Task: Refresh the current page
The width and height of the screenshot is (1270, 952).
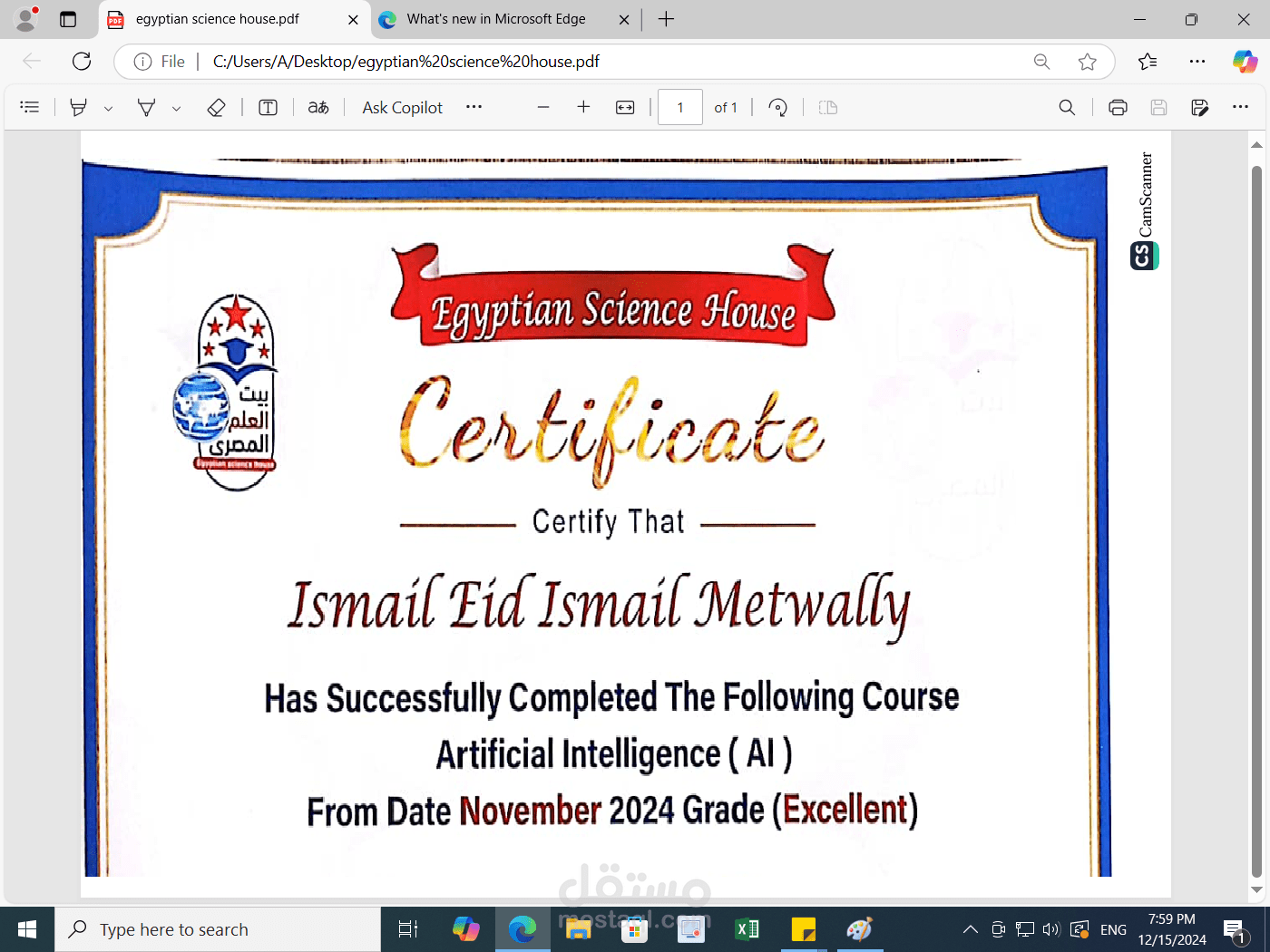Action: tap(82, 61)
